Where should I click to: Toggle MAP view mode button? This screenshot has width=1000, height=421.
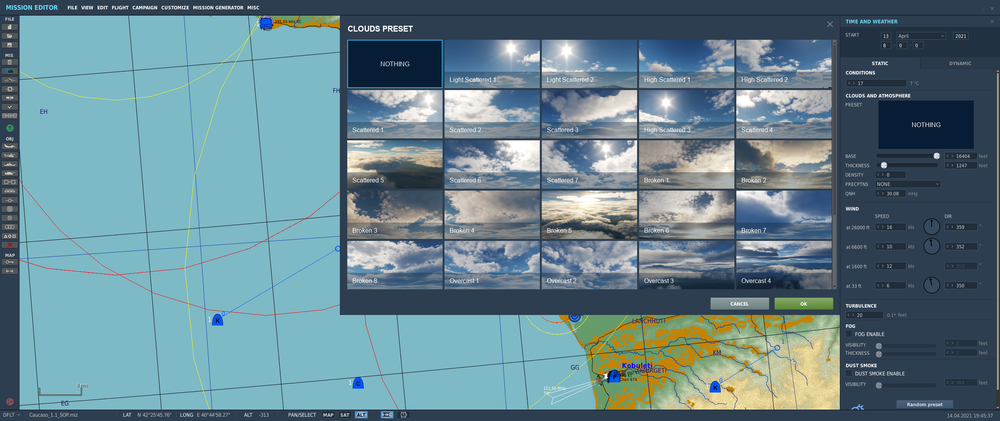click(328, 415)
